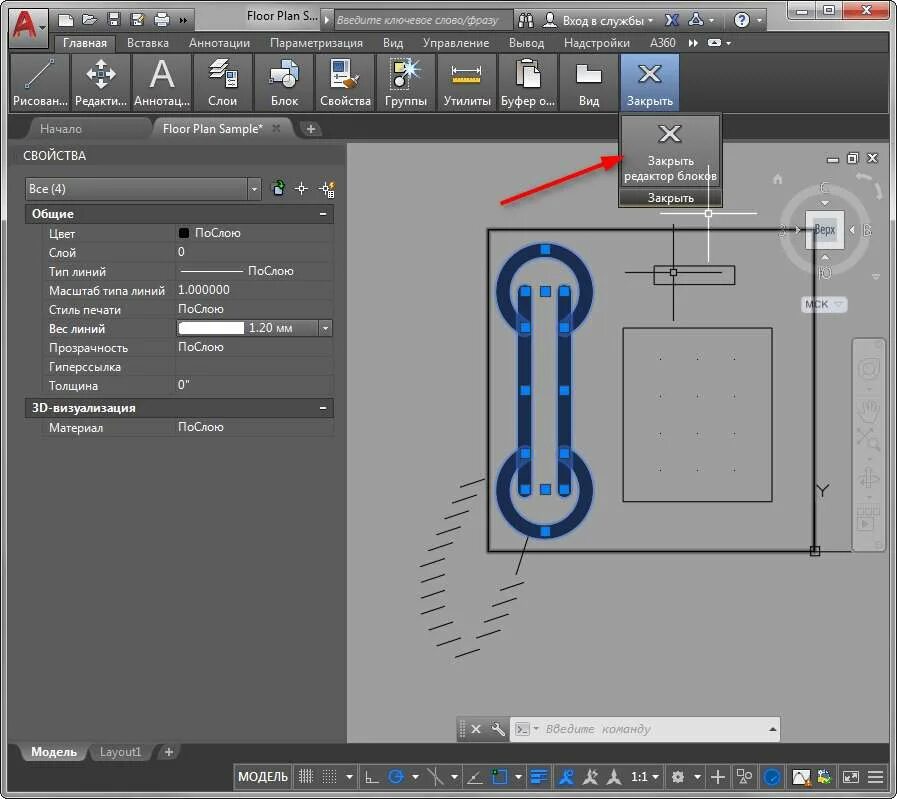Toggle lineweight display in status bar
897x799 pixels.
coord(539,776)
